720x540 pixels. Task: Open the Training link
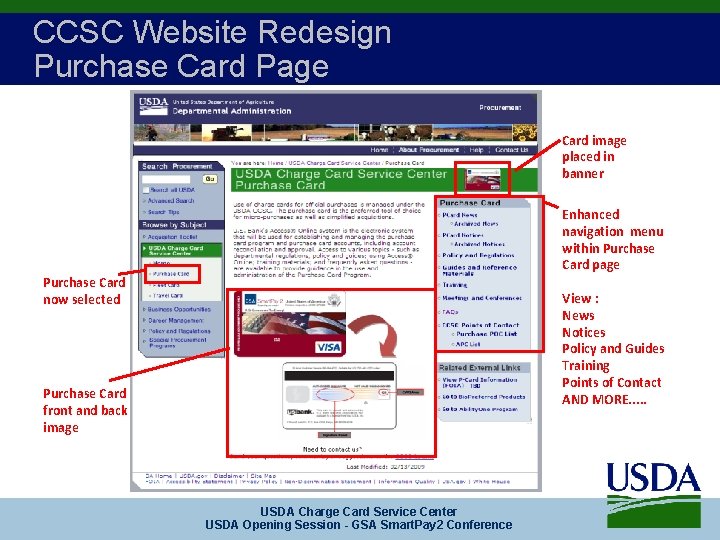coord(455,285)
